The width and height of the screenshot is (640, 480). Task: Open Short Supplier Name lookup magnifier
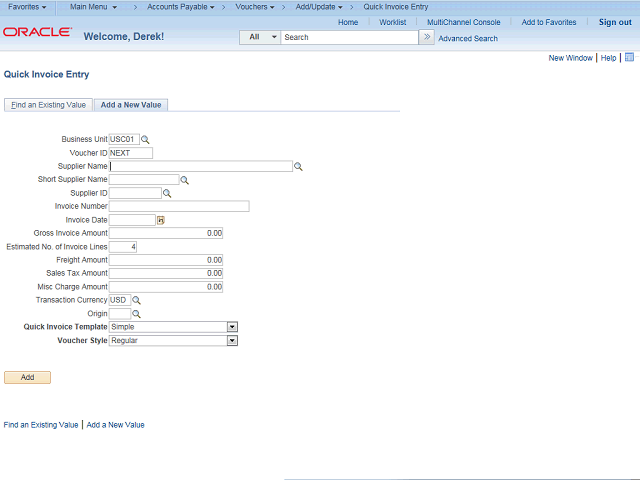[x=184, y=180]
